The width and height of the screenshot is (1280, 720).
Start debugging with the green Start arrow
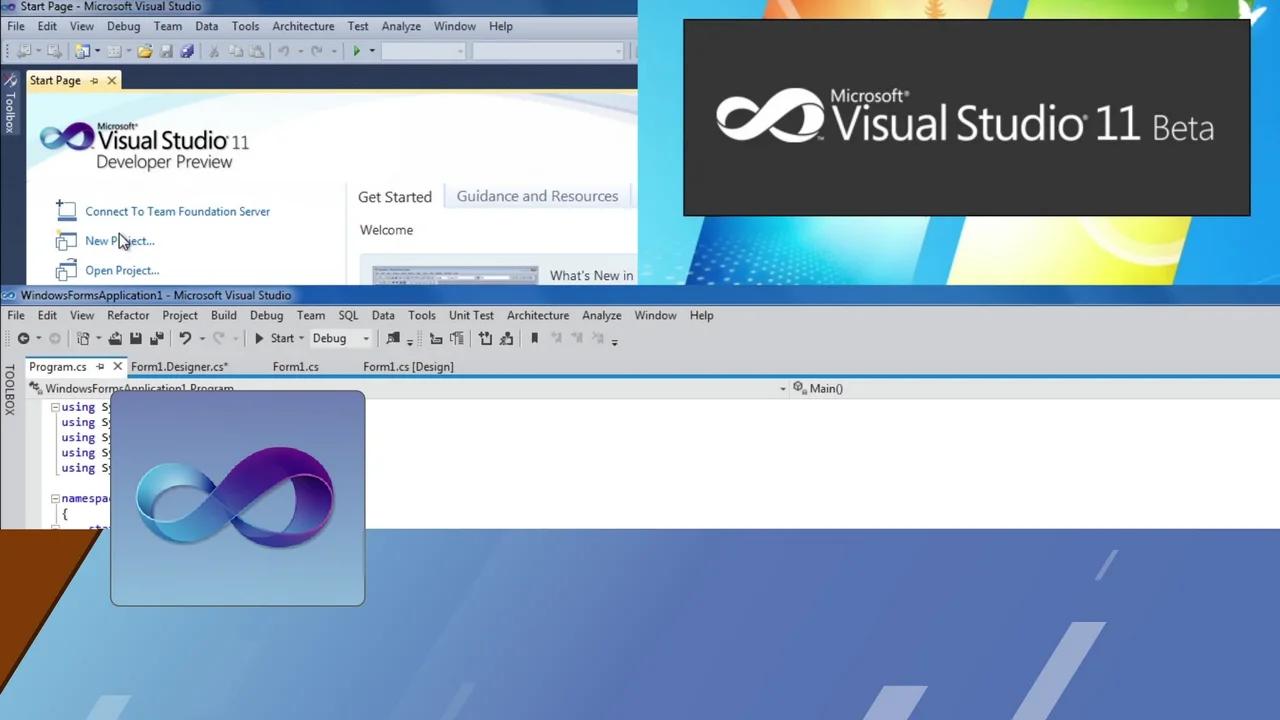point(258,338)
